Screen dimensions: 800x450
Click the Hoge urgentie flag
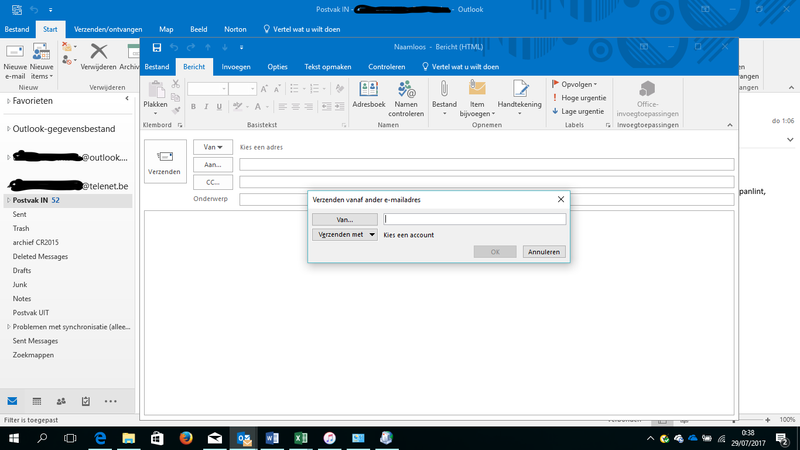tap(579, 98)
